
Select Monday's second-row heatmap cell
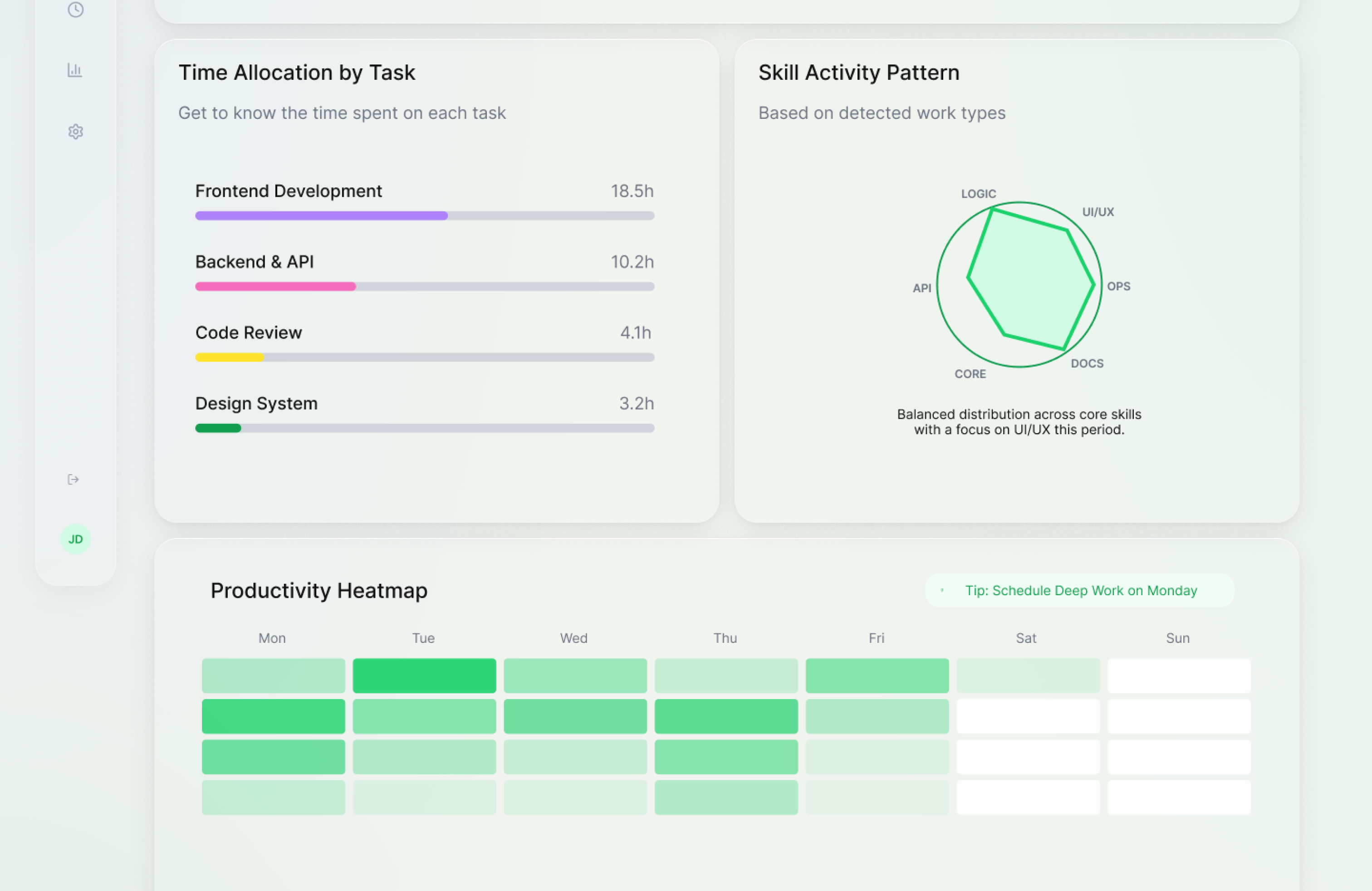(x=273, y=716)
